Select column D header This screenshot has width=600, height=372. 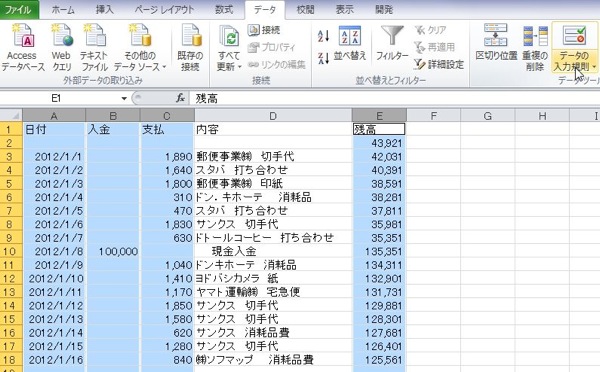[x=273, y=116]
